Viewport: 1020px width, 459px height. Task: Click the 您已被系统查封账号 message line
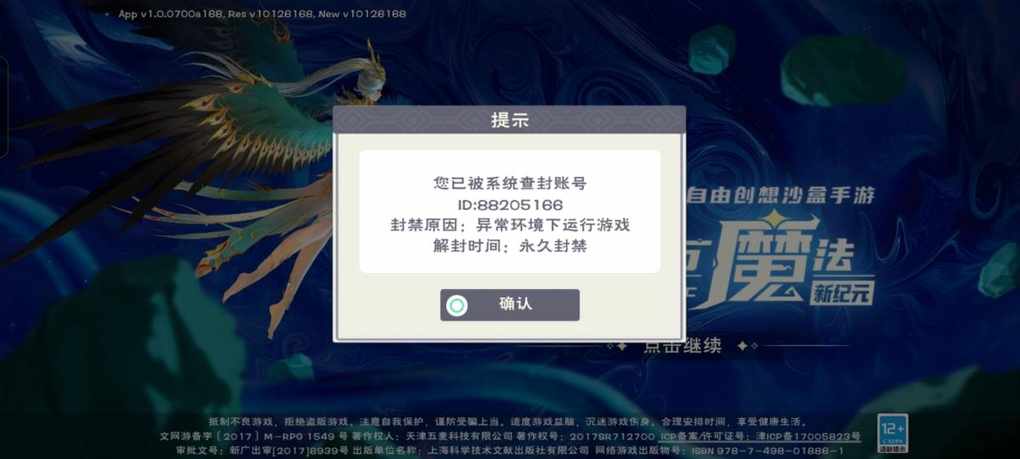tap(510, 184)
